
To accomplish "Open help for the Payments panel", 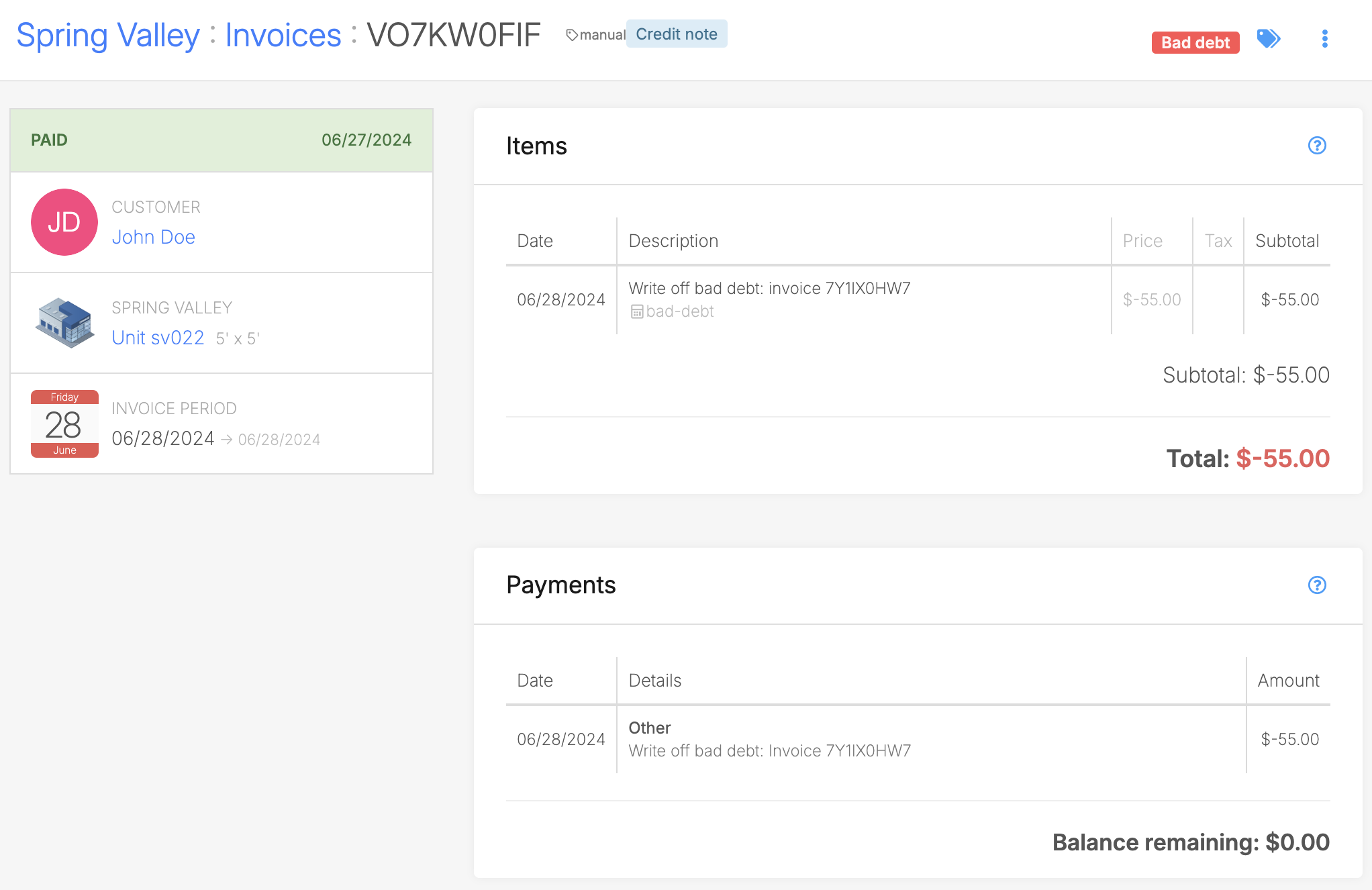I will pyautogui.click(x=1317, y=585).
